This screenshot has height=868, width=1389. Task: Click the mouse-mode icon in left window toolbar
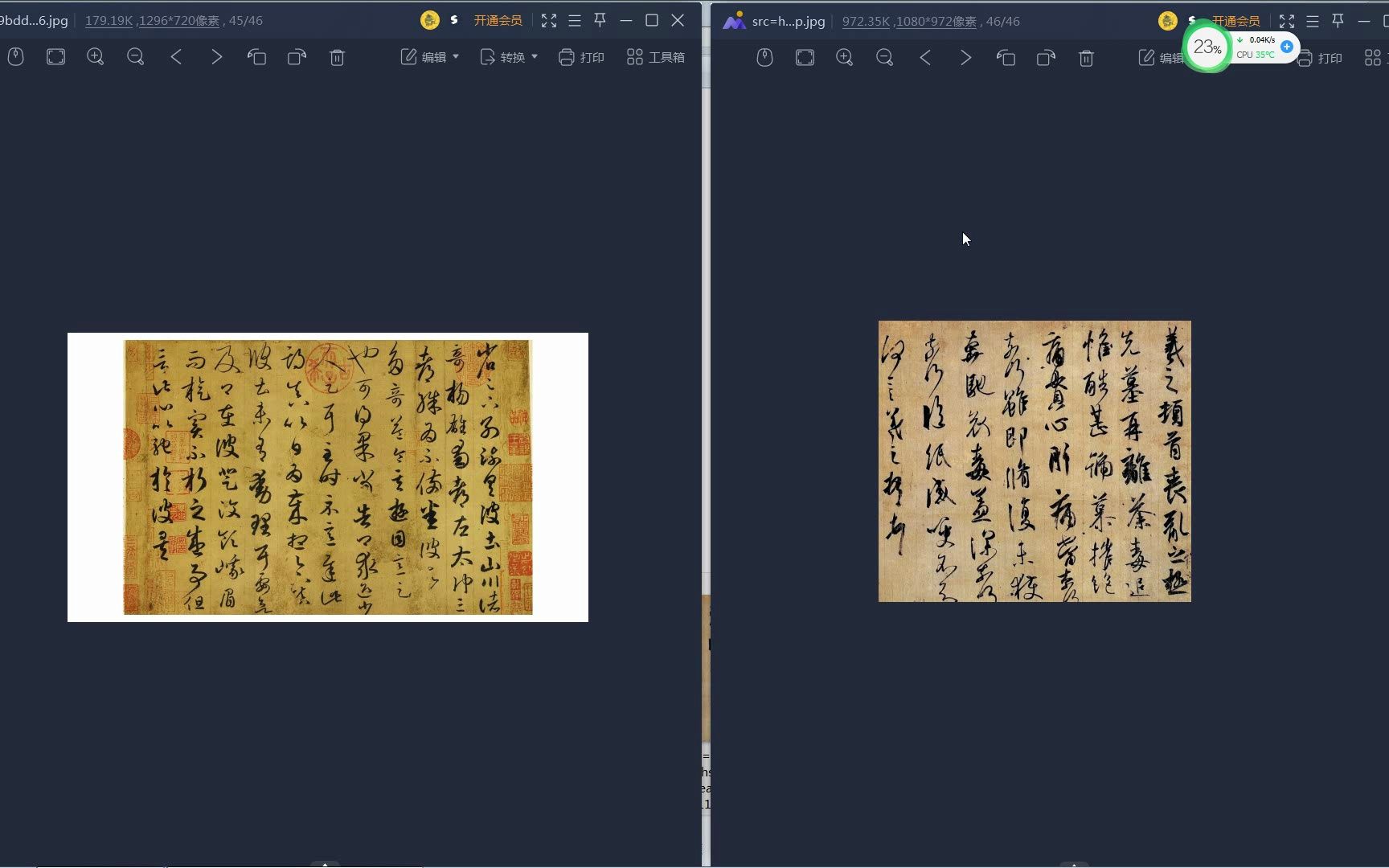[x=16, y=57]
